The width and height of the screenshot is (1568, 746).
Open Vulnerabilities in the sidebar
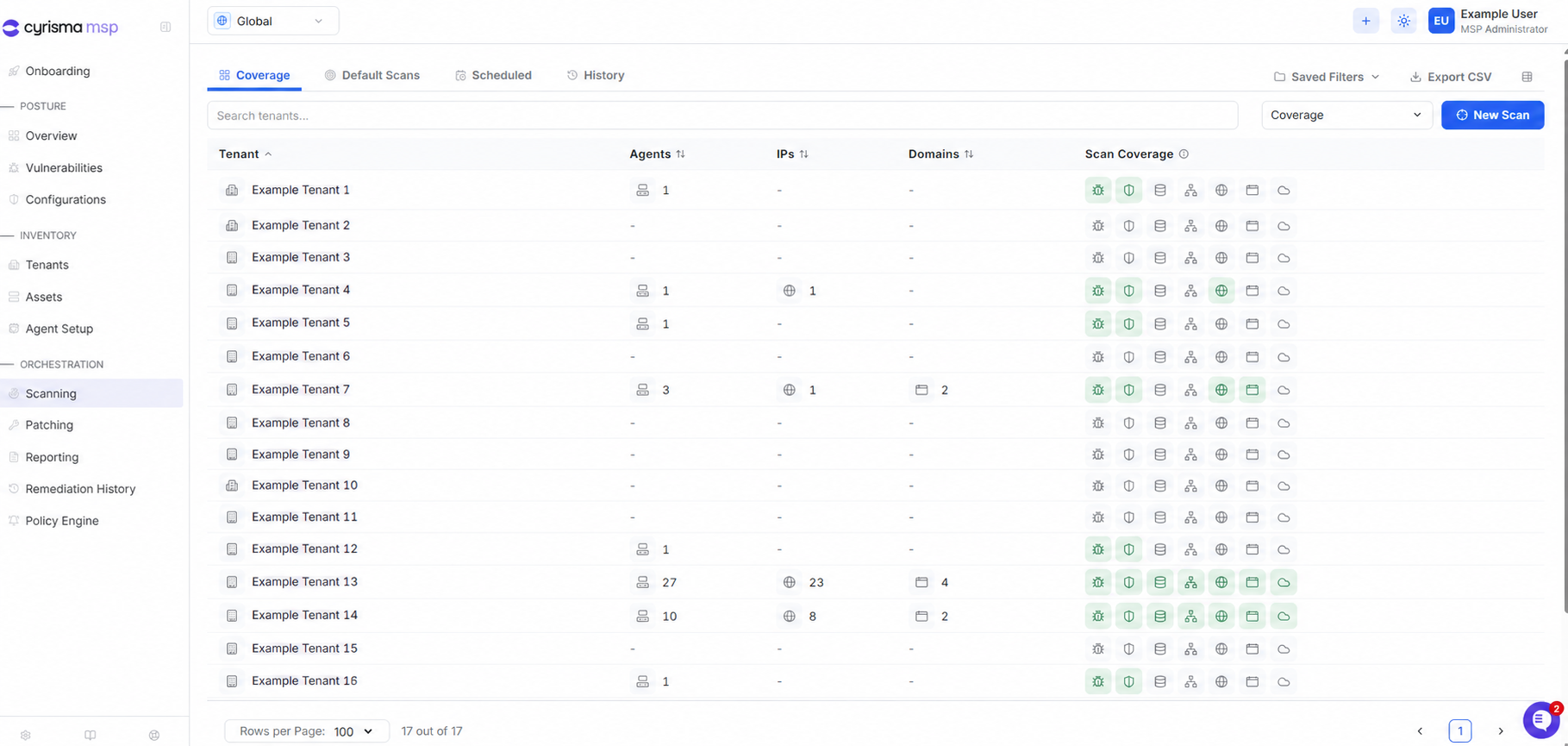click(x=64, y=167)
